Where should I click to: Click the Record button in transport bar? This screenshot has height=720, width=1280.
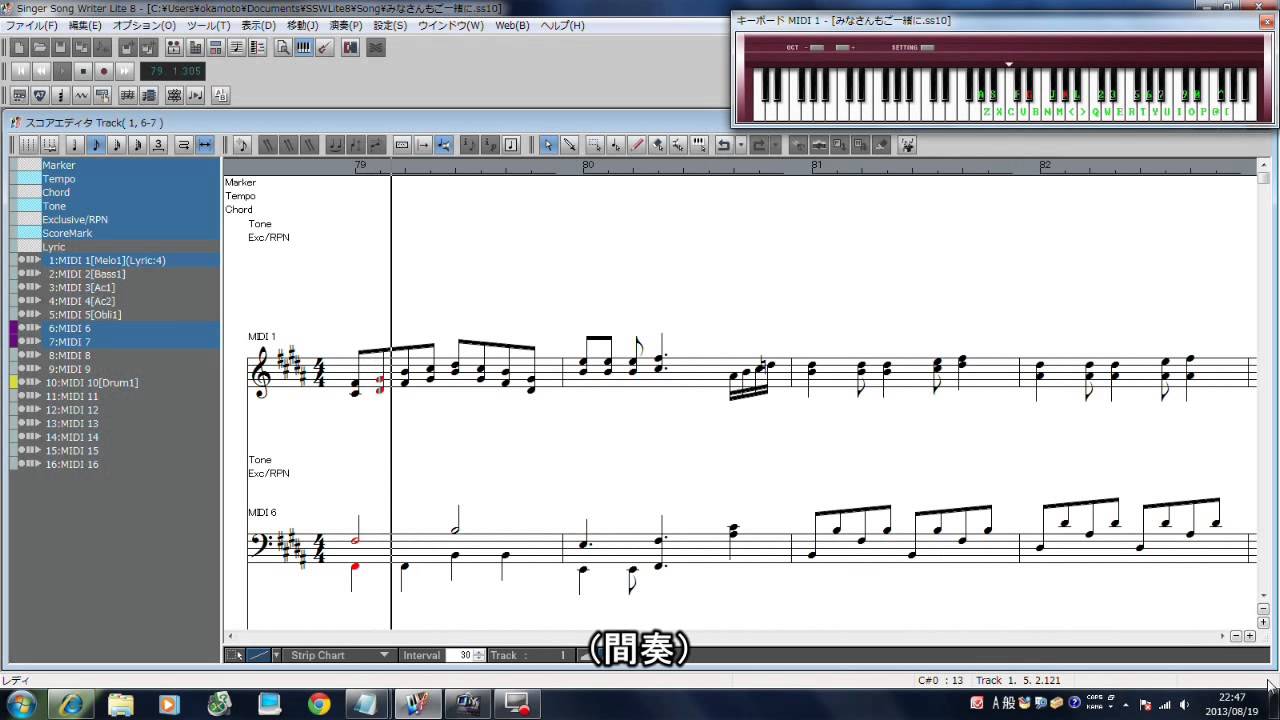coord(103,71)
